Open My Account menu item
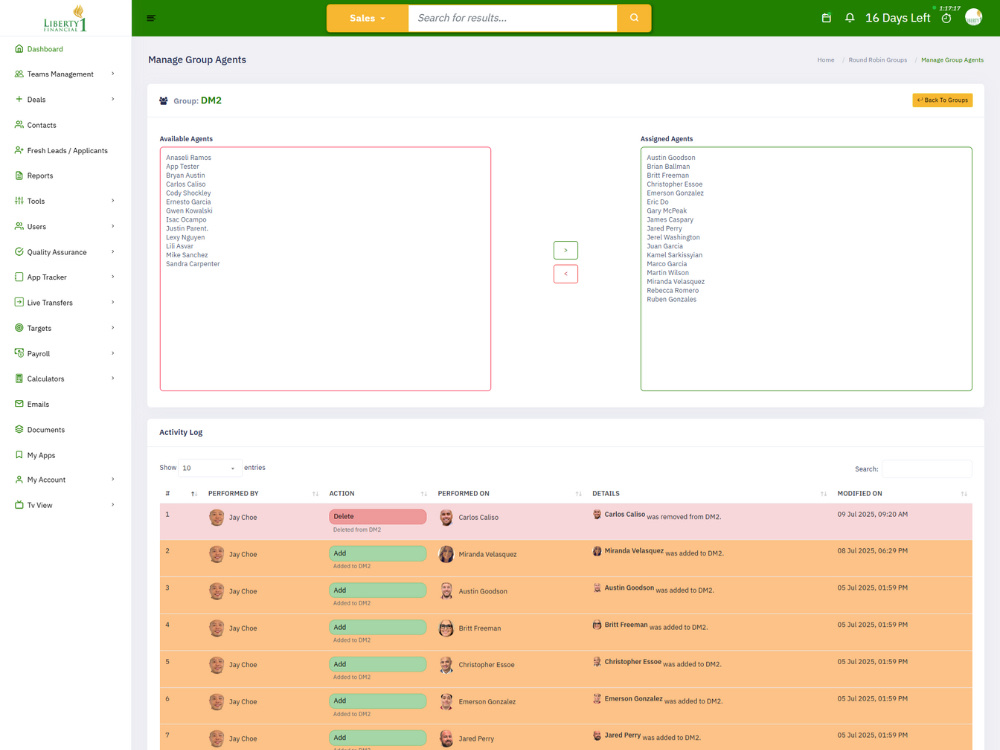 click(46, 480)
